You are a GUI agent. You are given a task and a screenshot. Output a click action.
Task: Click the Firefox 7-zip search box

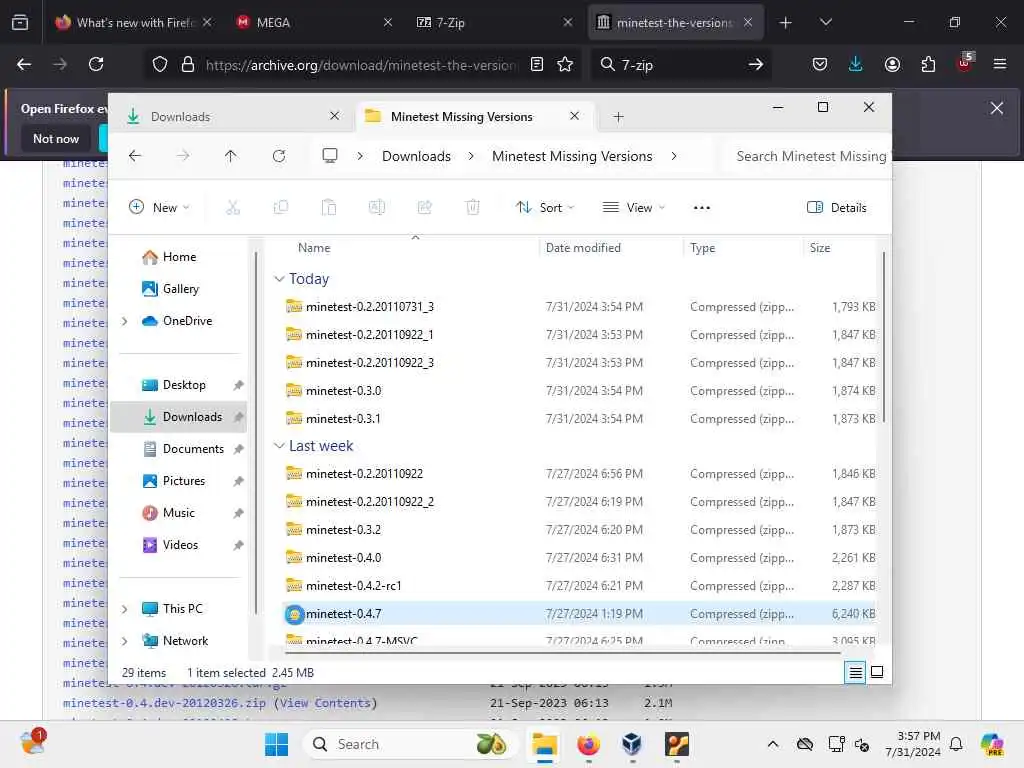[x=681, y=64]
